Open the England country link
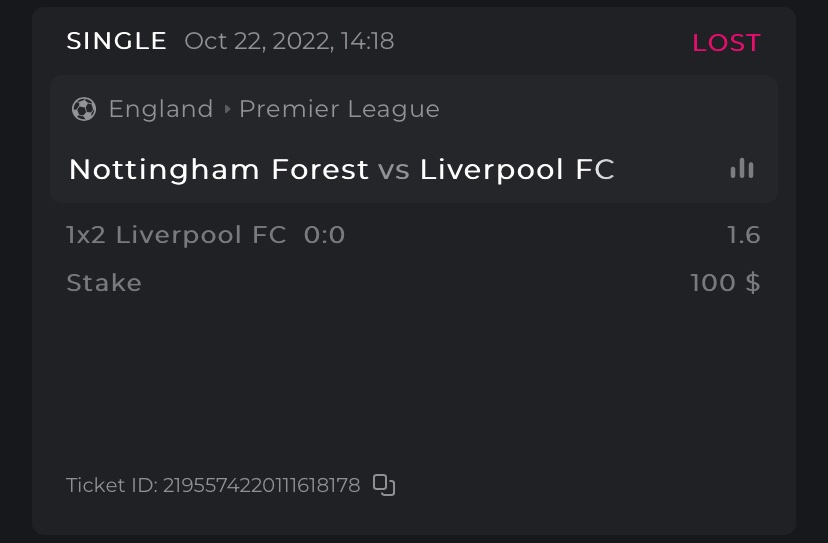Screen dimensions: 828x543 (161, 109)
